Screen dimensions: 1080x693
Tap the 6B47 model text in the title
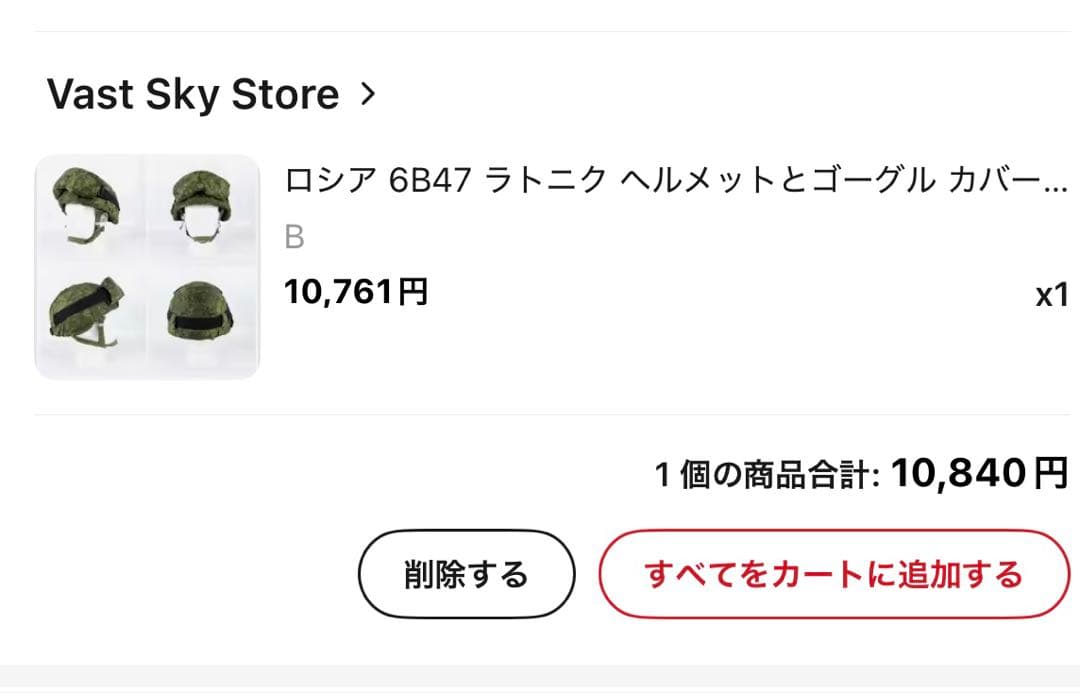click(430, 180)
